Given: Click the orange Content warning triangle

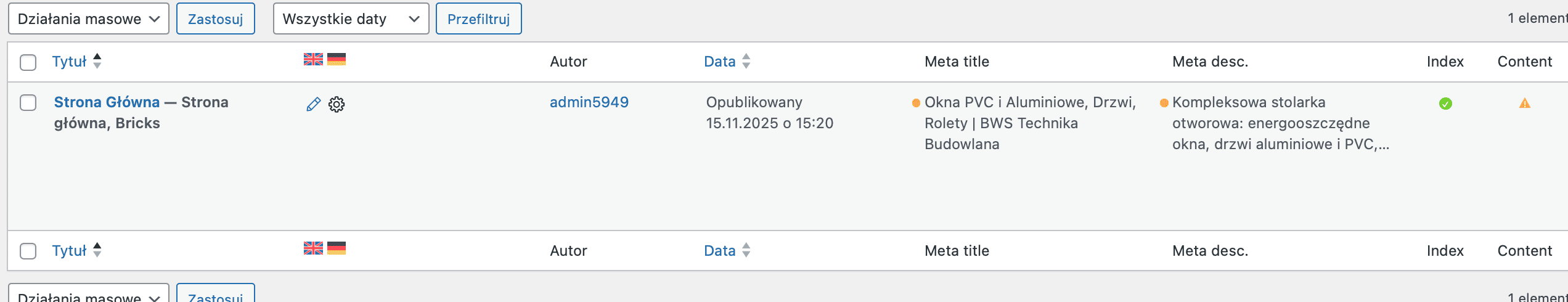Looking at the screenshot, I should point(1525,104).
